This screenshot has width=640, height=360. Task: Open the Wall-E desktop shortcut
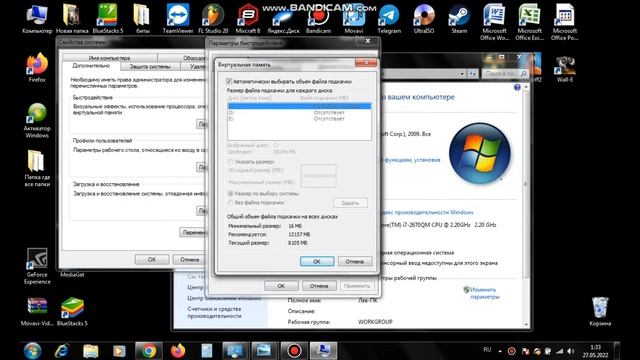[565, 68]
